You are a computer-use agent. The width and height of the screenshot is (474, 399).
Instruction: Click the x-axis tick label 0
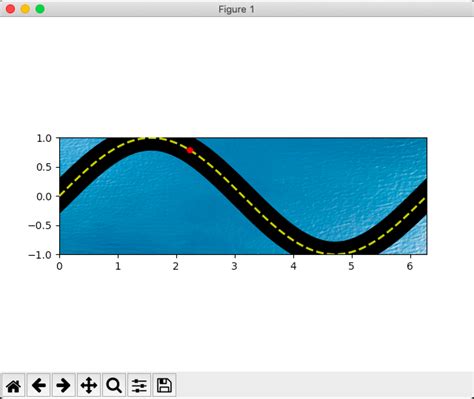click(x=59, y=266)
